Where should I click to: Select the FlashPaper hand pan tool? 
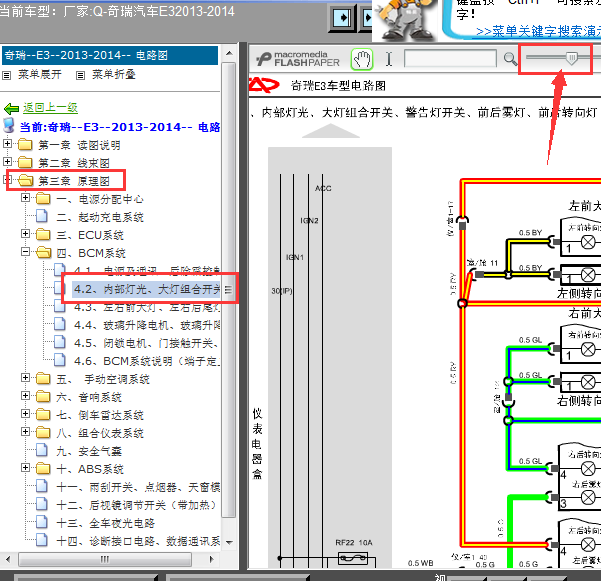point(362,59)
